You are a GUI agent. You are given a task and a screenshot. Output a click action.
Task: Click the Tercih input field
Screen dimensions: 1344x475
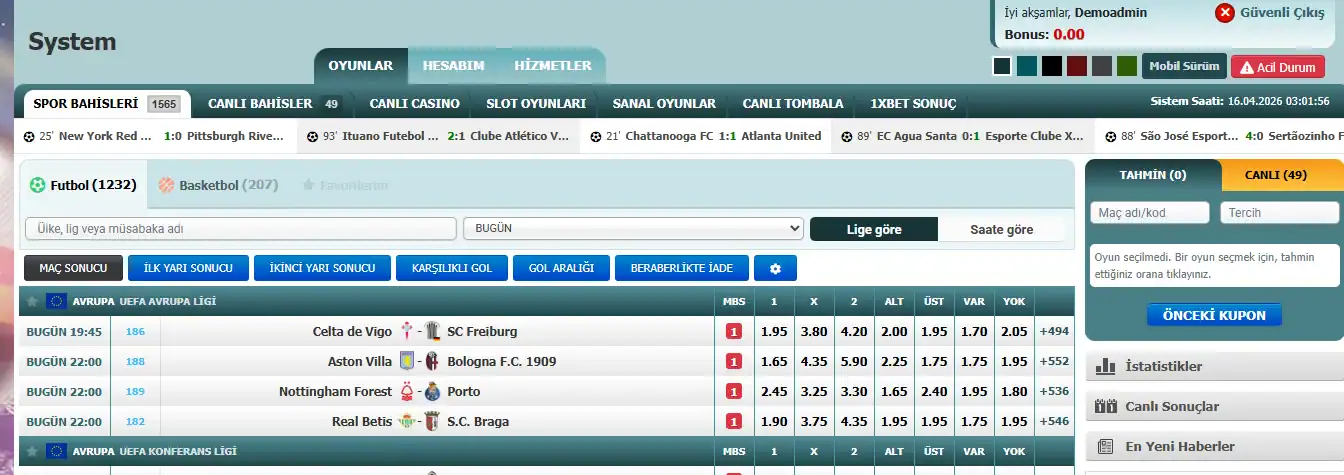pos(1280,212)
